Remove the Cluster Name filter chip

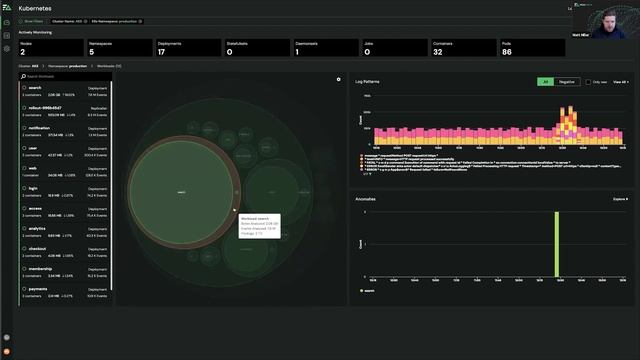85,21
